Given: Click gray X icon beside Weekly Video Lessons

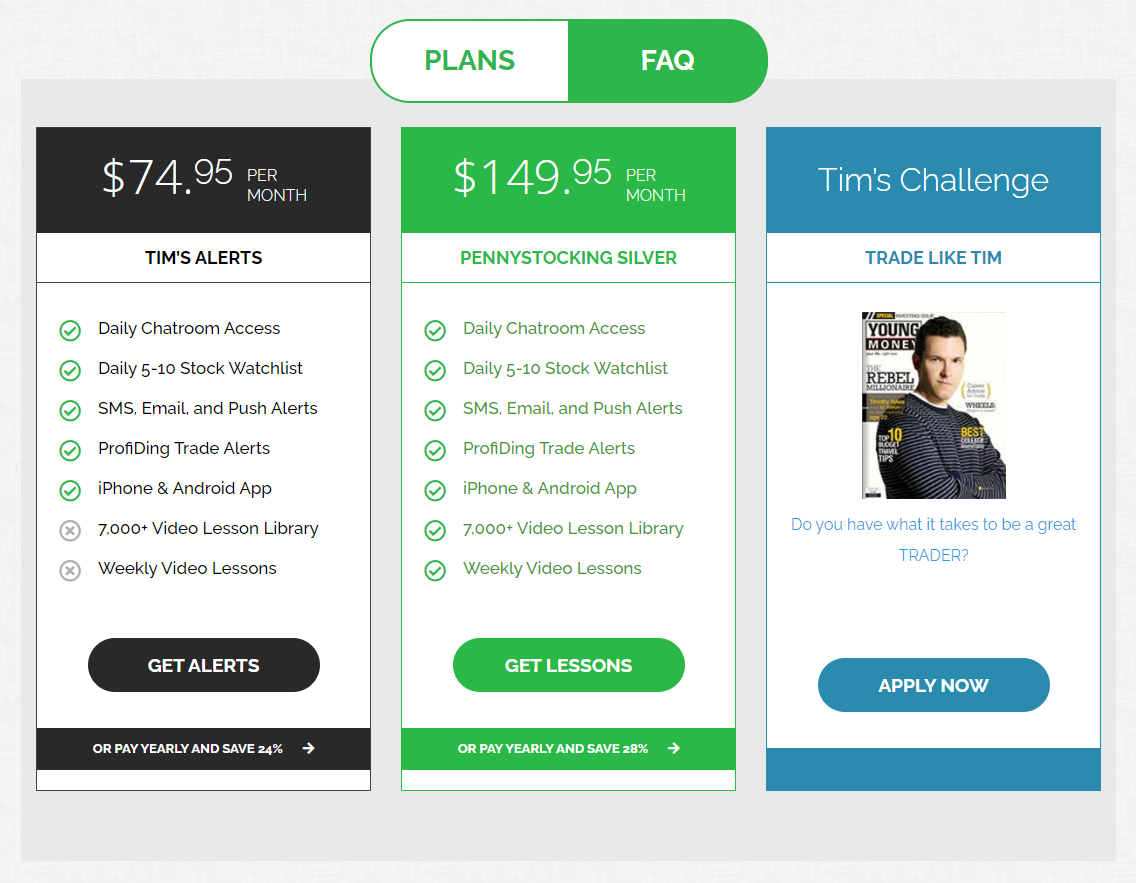Looking at the screenshot, I should [x=70, y=570].
